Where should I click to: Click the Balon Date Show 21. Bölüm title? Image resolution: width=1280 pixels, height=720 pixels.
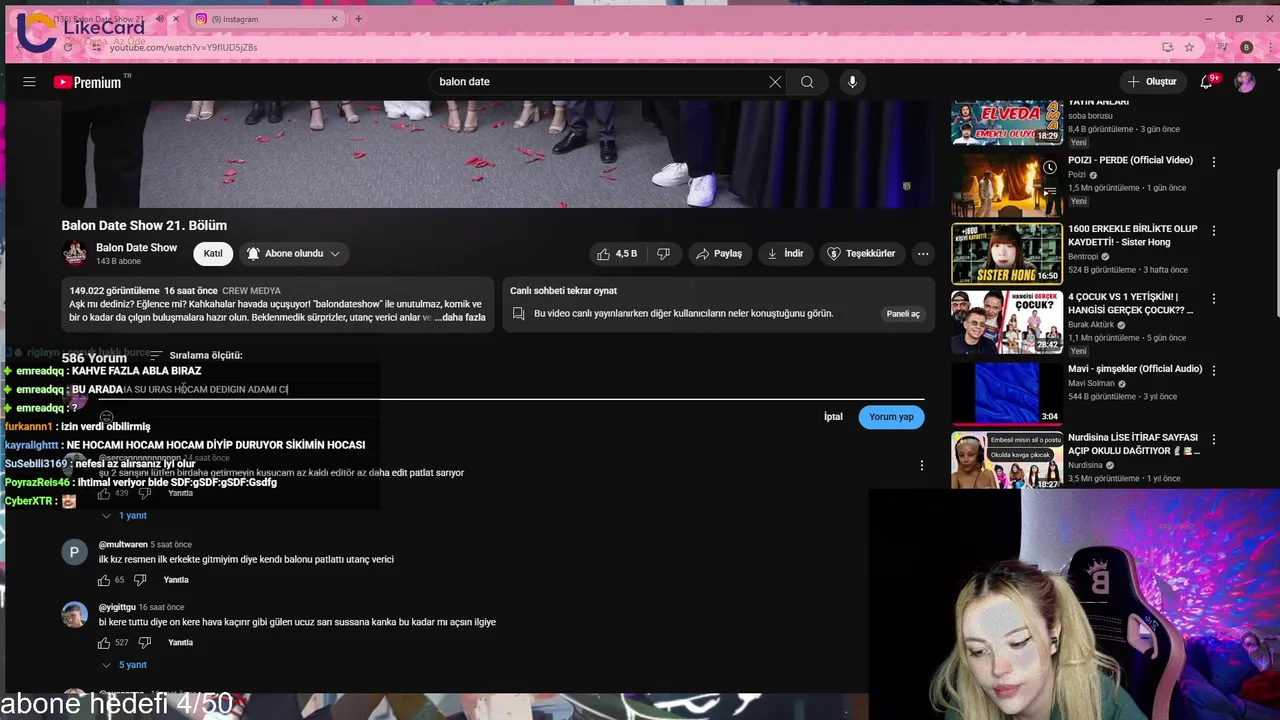pyautogui.click(x=144, y=226)
